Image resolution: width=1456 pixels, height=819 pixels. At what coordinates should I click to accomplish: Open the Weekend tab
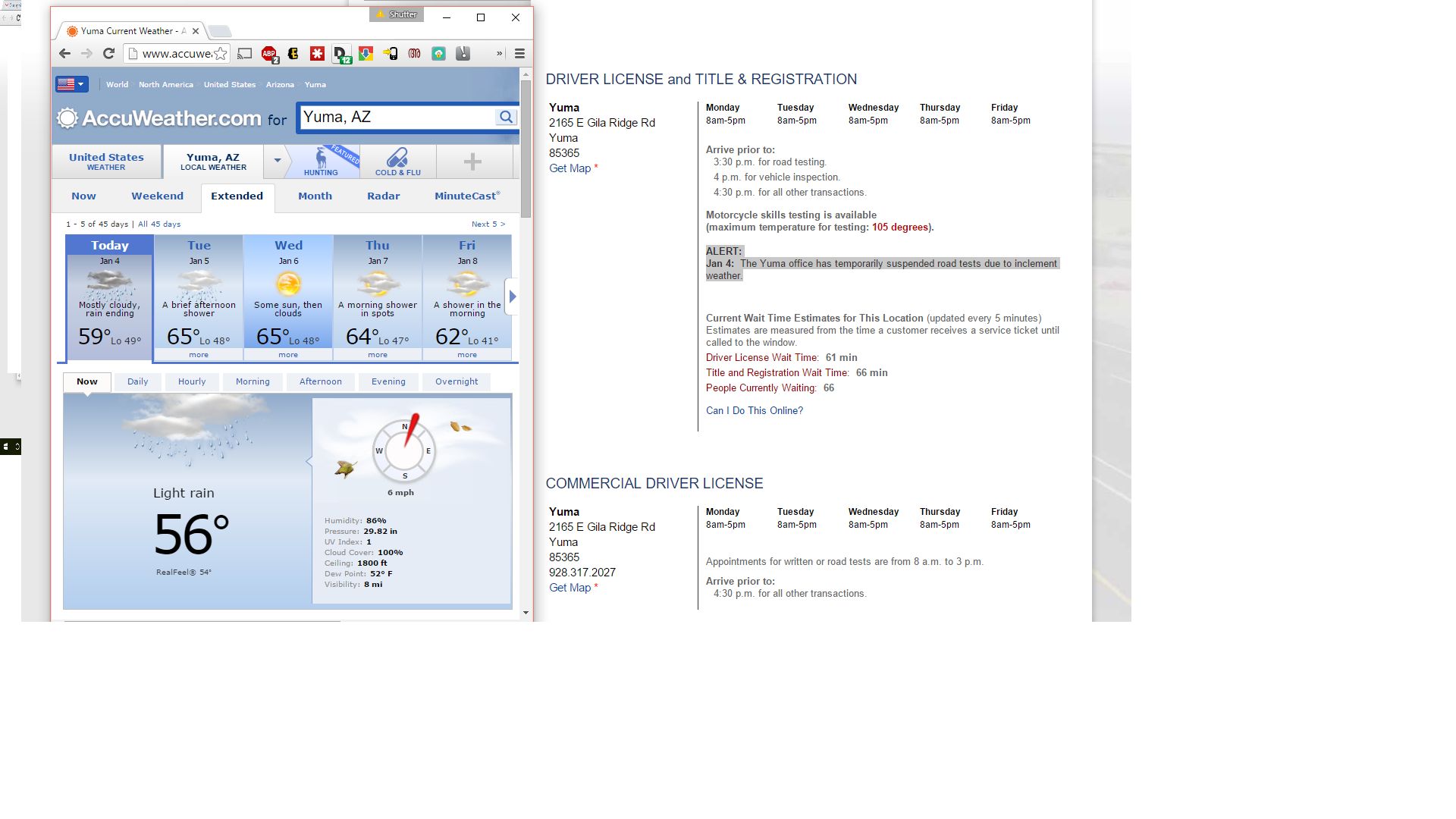tap(157, 196)
